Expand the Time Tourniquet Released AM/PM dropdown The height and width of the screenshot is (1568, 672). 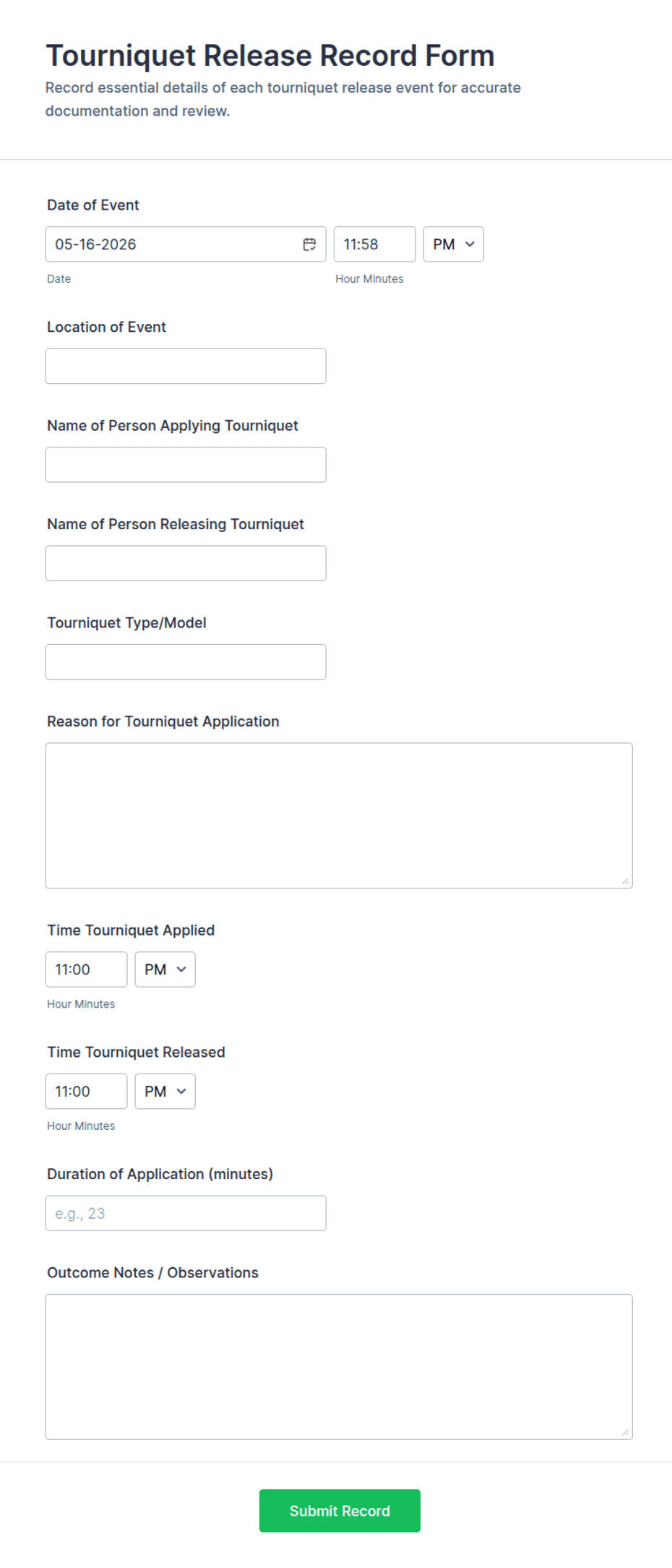165,1092
